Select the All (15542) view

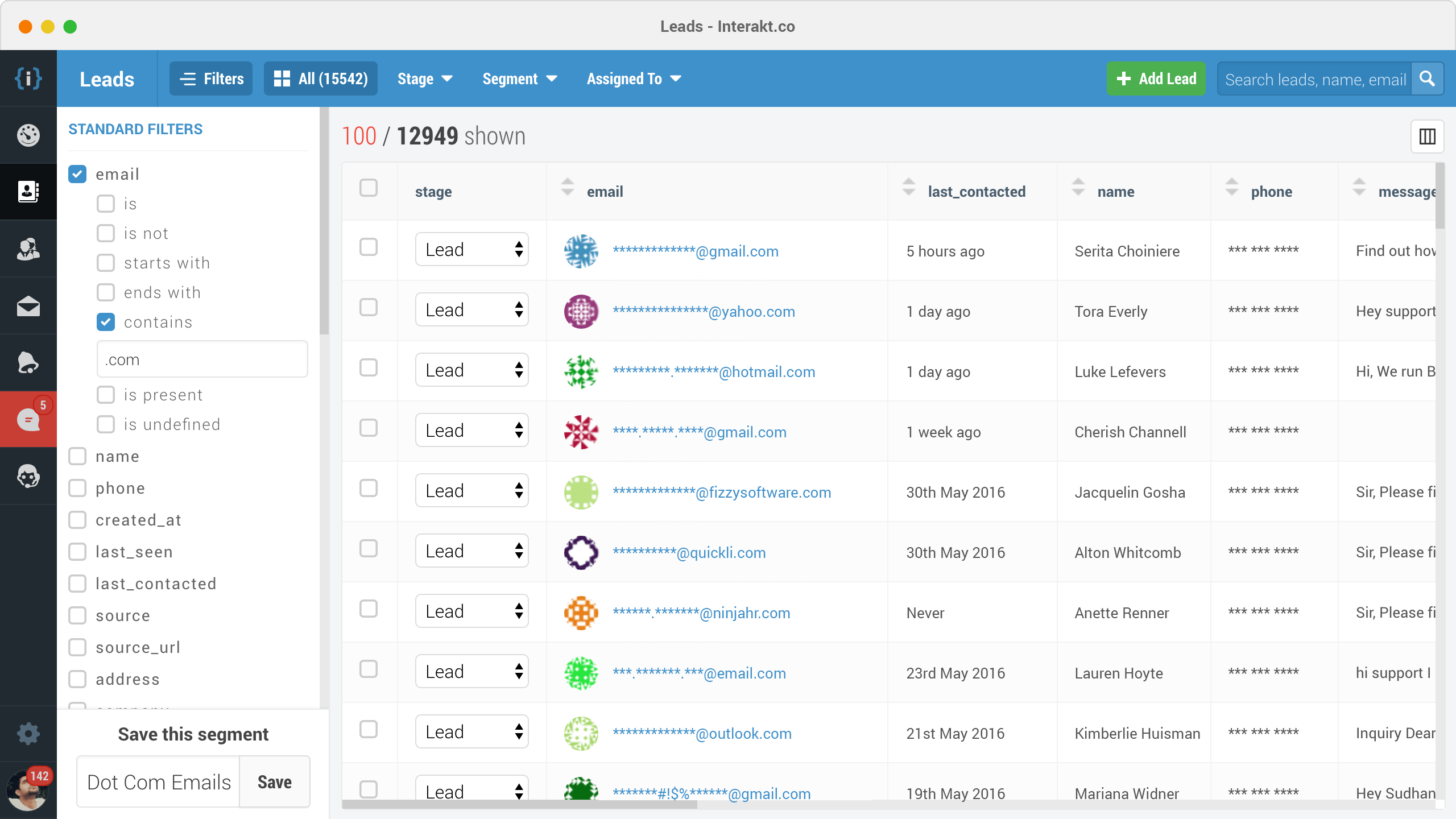[321, 78]
